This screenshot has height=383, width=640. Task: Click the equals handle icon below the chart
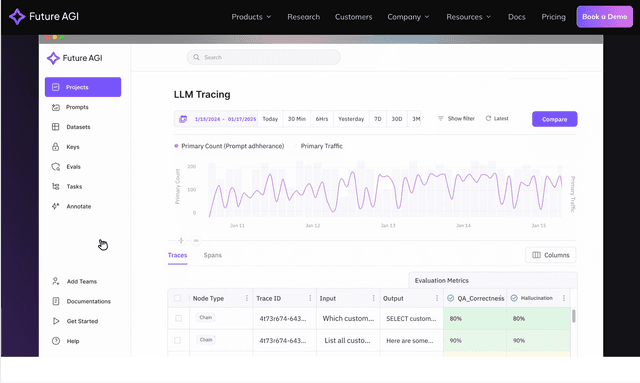(196, 240)
